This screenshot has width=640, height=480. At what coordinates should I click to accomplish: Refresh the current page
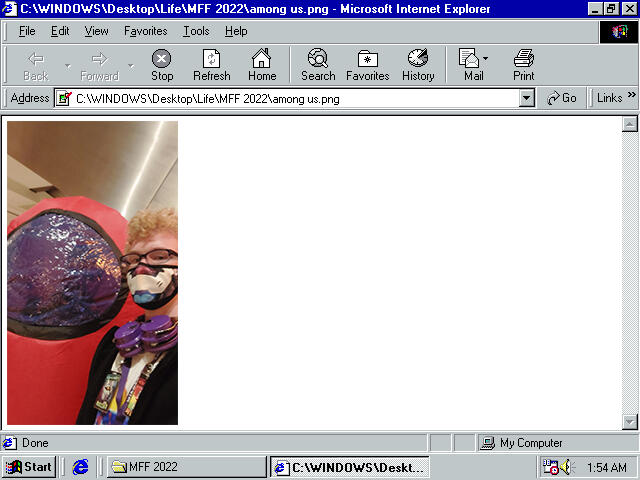[x=211, y=65]
